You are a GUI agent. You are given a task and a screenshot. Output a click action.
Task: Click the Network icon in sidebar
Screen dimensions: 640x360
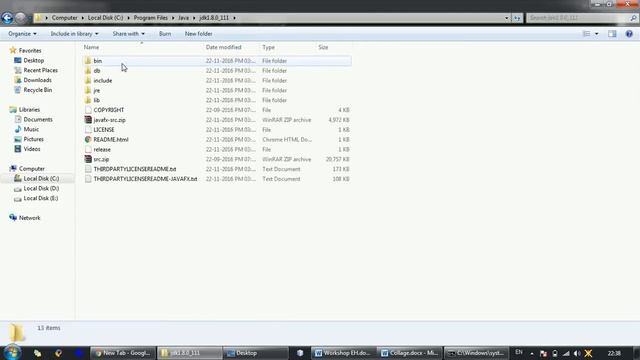pos(13,218)
